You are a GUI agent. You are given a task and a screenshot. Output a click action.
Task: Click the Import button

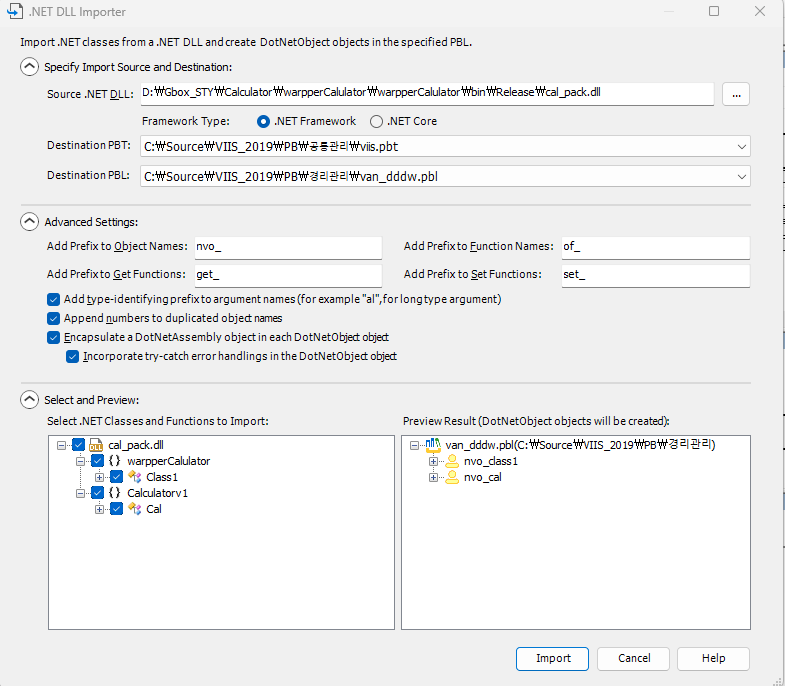(552, 658)
